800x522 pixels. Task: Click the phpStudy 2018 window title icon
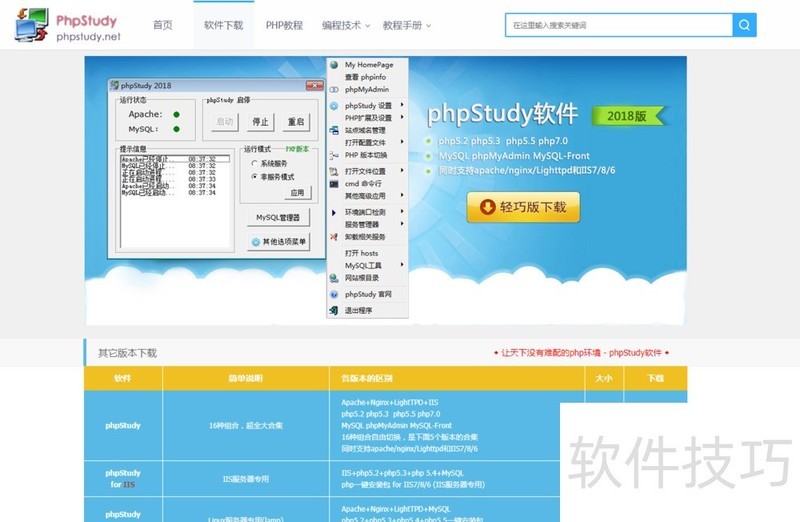coord(115,85)
